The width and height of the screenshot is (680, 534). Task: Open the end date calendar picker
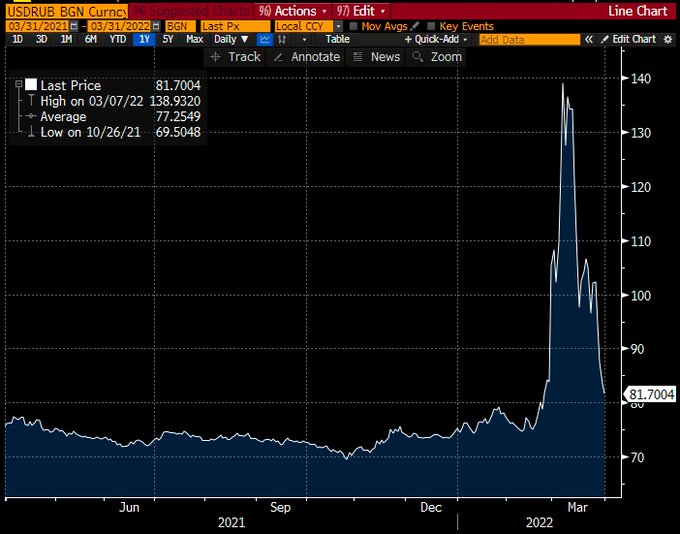click(156, 25)
